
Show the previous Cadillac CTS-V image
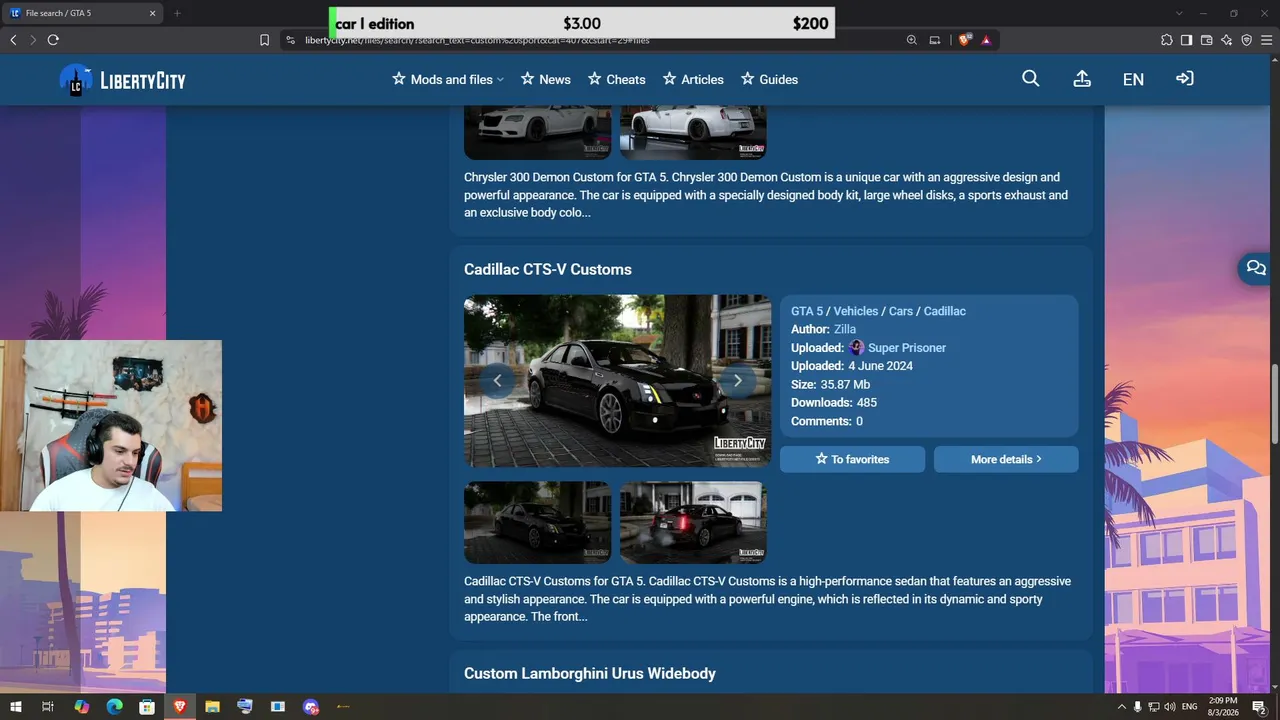pyautogui.click(x=497, y=380)
